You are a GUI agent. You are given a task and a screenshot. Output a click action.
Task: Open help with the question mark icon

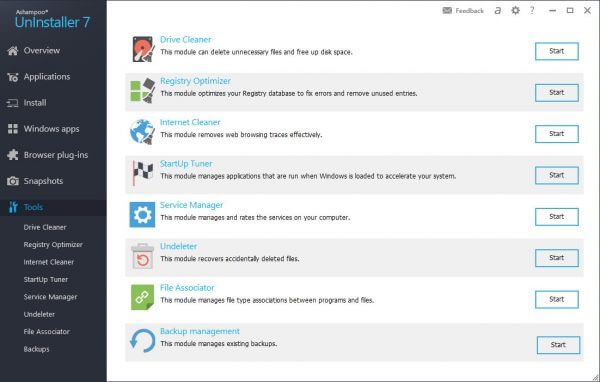(532, 10)
